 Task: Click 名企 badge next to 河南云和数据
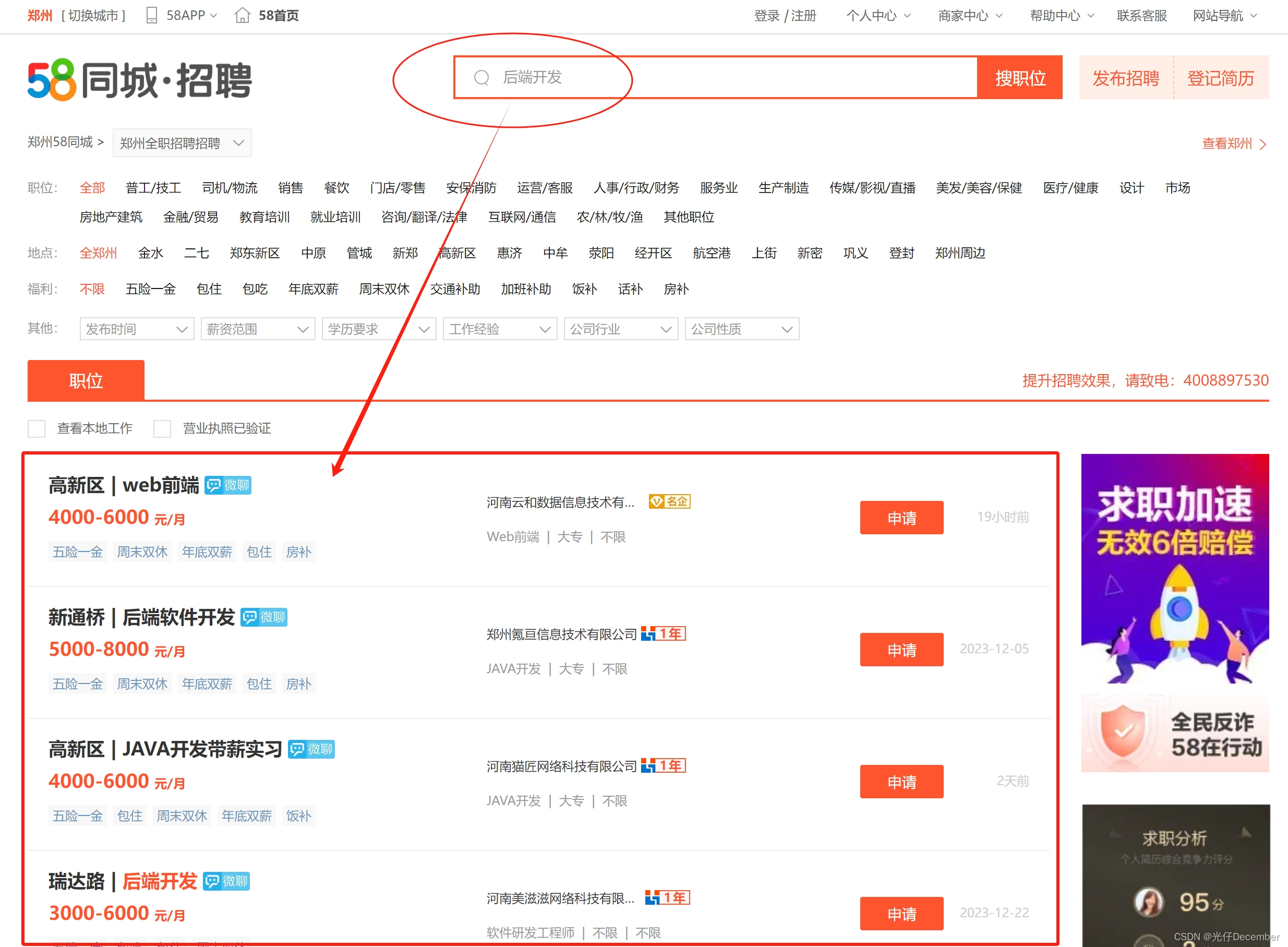click(x=669, y=501)
